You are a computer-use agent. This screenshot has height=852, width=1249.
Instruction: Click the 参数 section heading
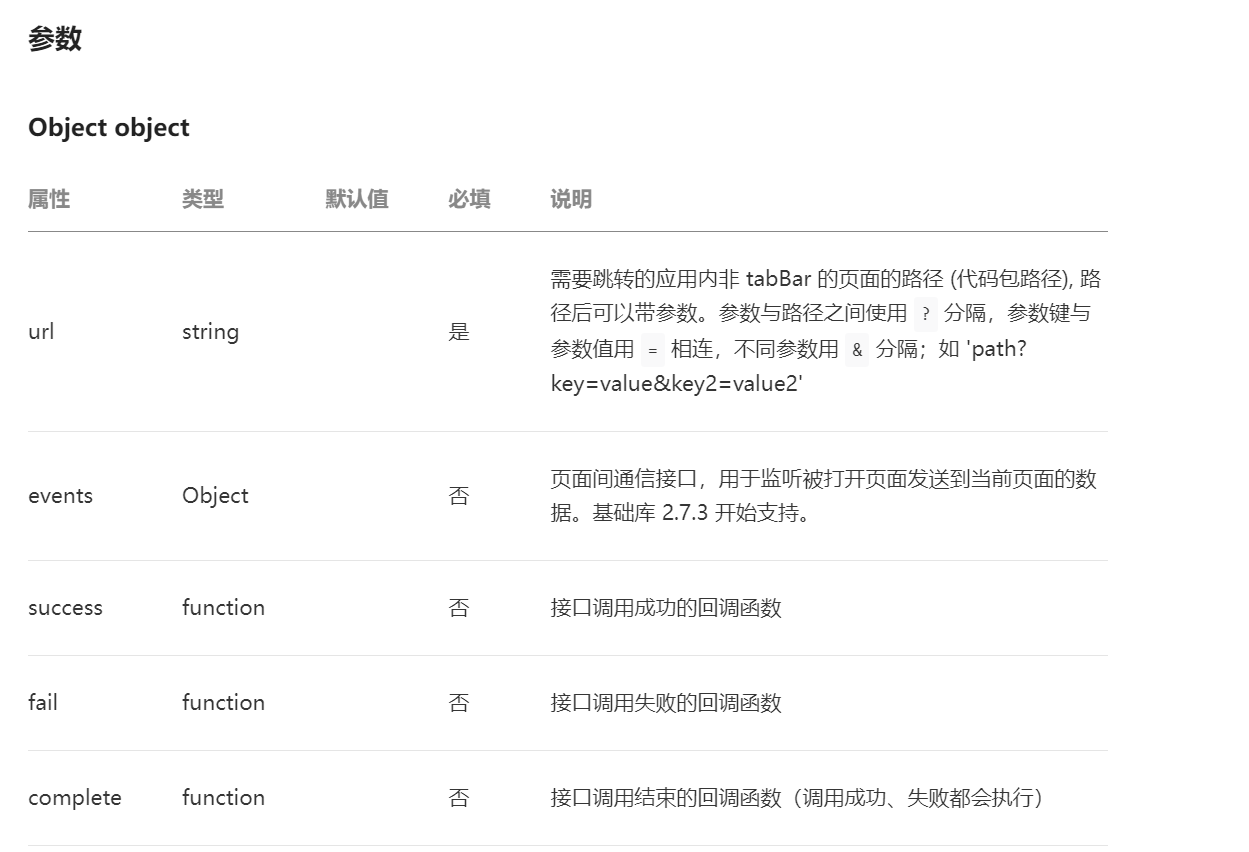tap(55, 39)
